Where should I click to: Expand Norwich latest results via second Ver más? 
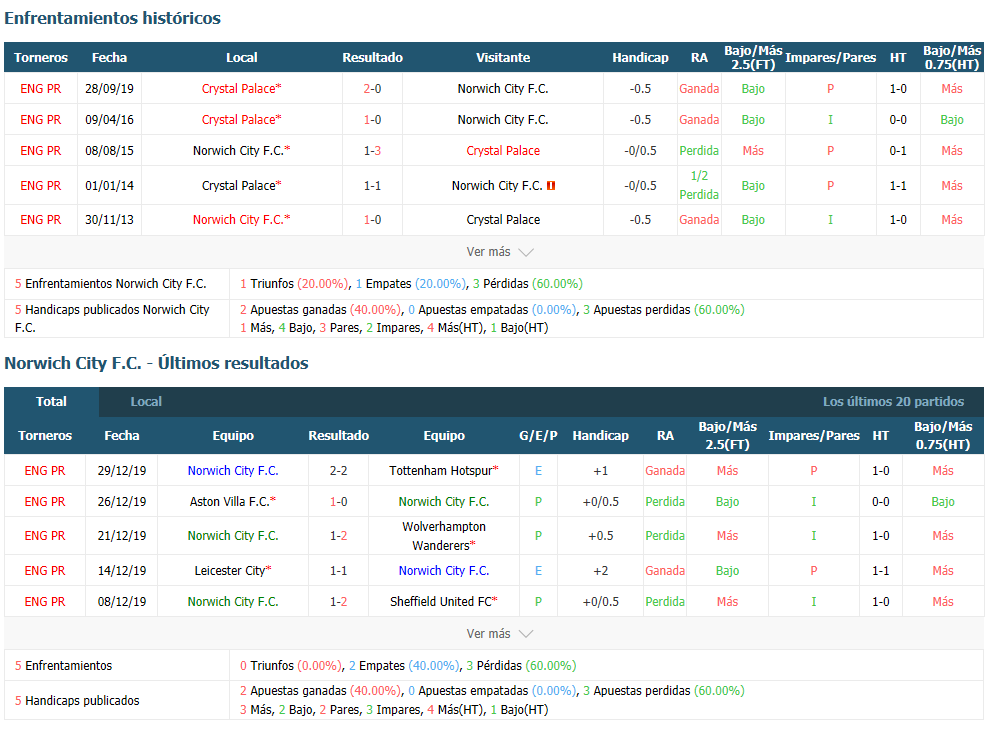pyautogui.click(x=500, y=633)
